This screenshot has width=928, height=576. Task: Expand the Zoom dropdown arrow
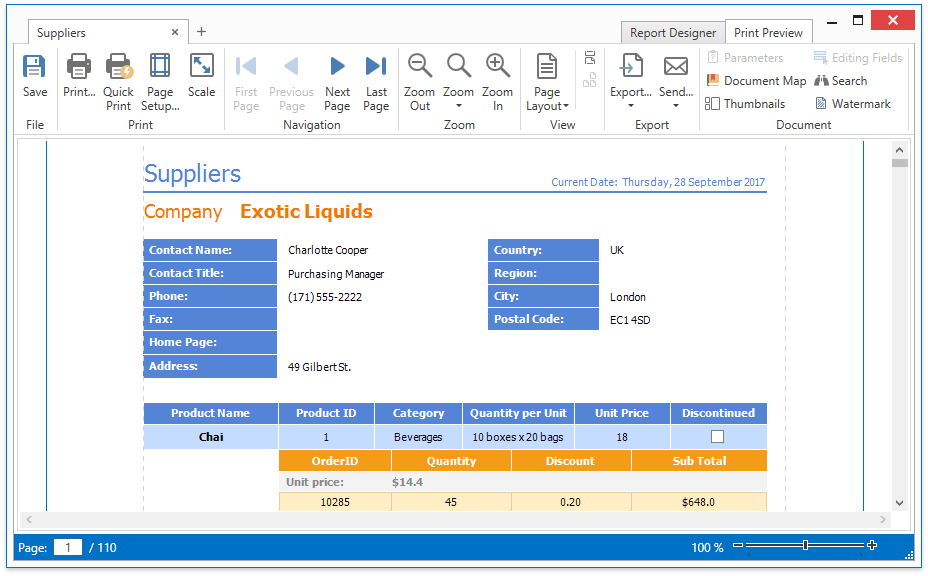[x=459, y=106]
